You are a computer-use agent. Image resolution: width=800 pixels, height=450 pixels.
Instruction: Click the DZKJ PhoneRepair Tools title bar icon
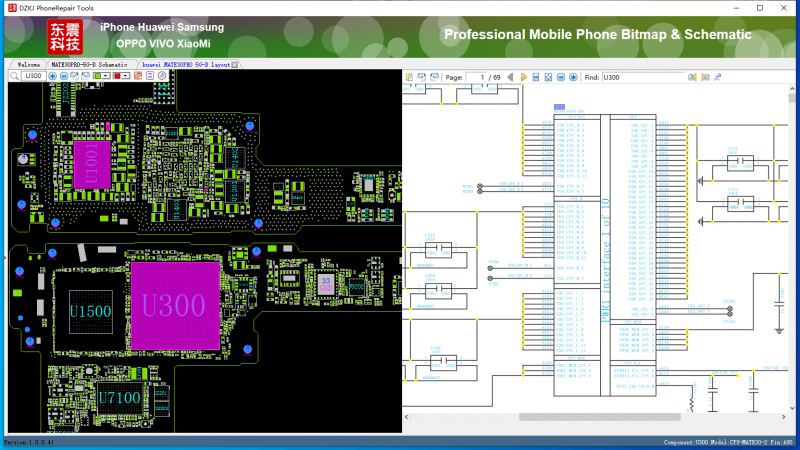[x=12, y=8]
